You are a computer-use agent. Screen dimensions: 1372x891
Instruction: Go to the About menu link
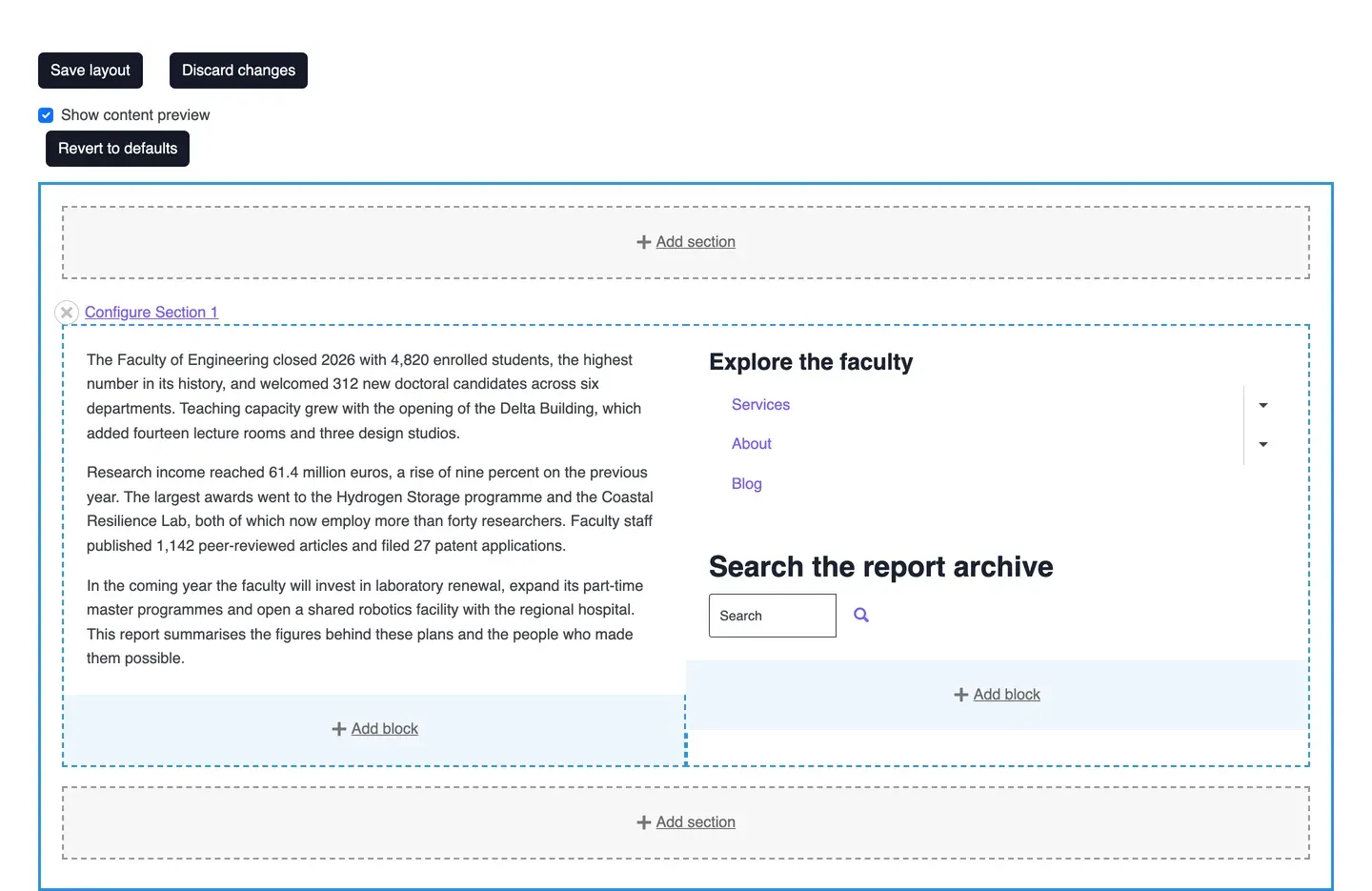point(752,444)
